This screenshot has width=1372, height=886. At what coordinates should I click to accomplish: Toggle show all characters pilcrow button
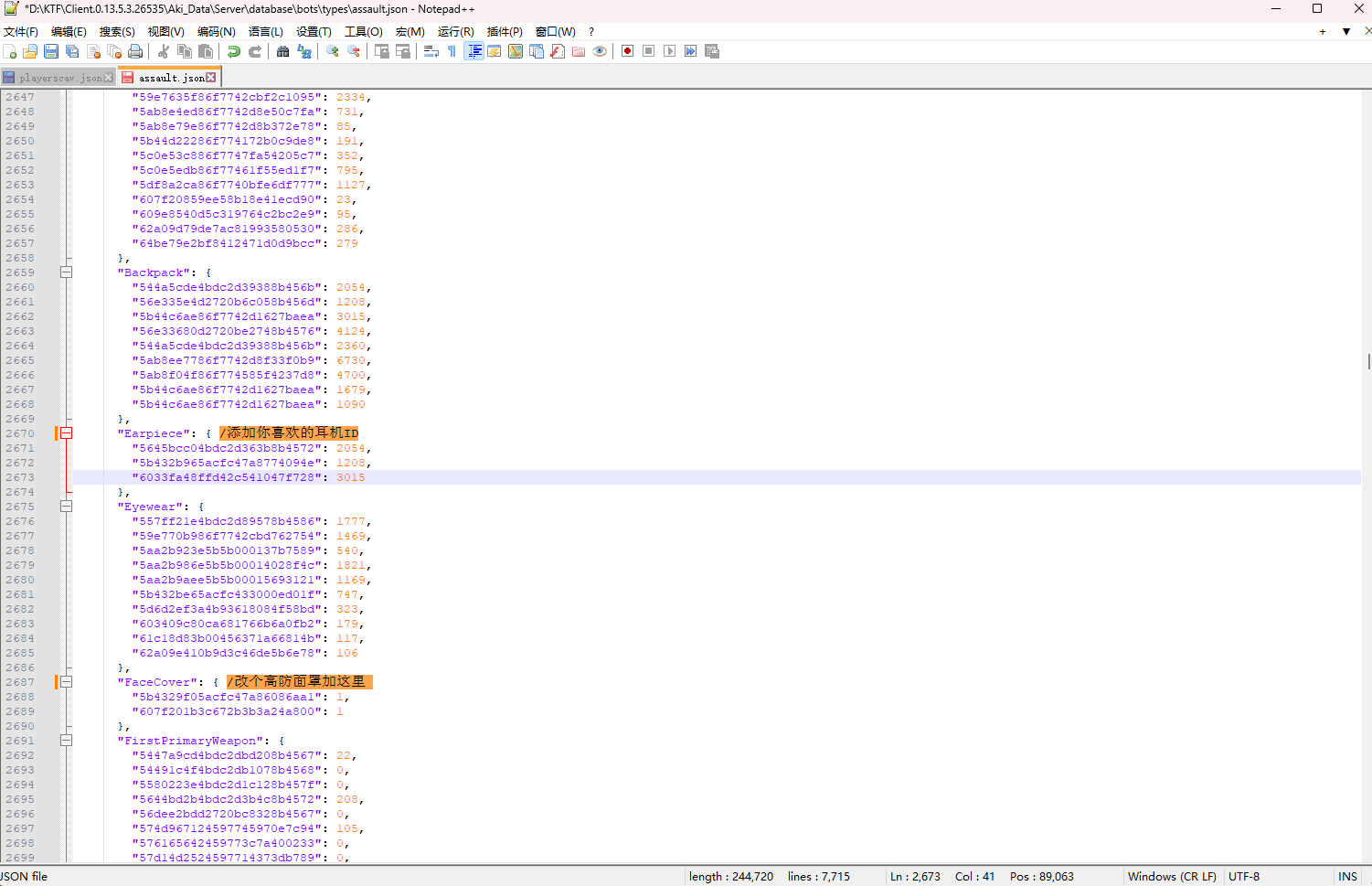(452, 51)
